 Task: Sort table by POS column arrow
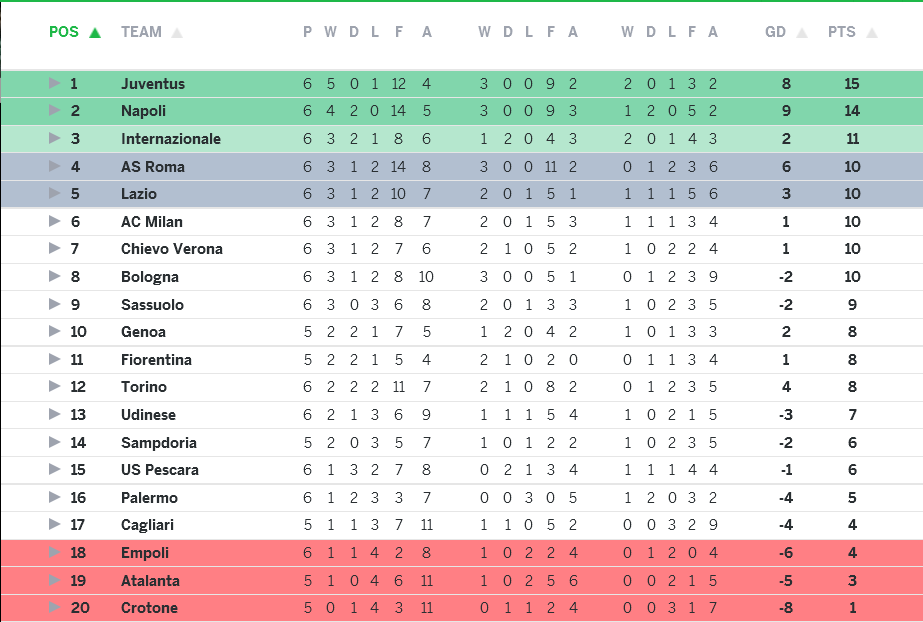click(x=95, y=33)
